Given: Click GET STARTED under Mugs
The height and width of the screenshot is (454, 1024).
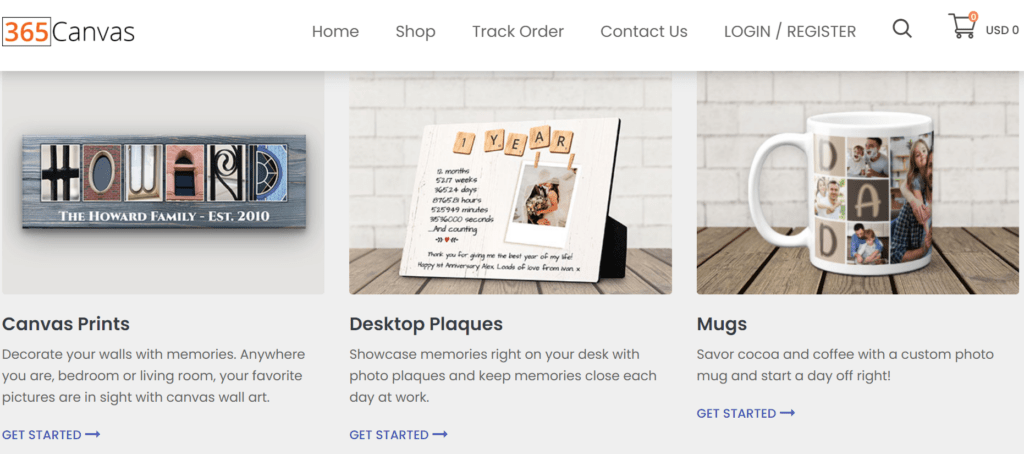Looking at the screenshot, I should click(736, 413).
